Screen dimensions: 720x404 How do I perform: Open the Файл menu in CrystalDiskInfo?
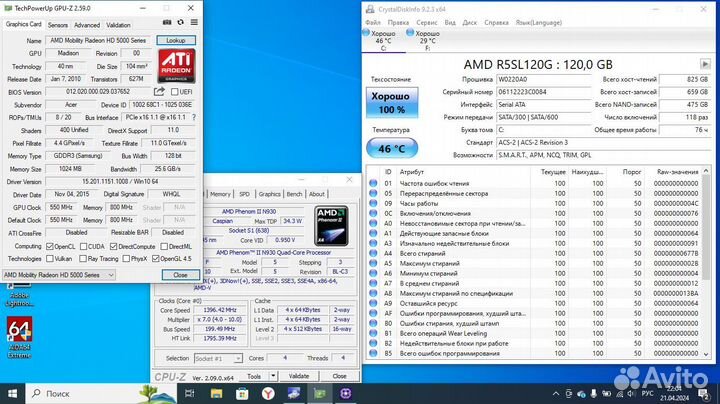pyautogui.click(x=373, y=22)
